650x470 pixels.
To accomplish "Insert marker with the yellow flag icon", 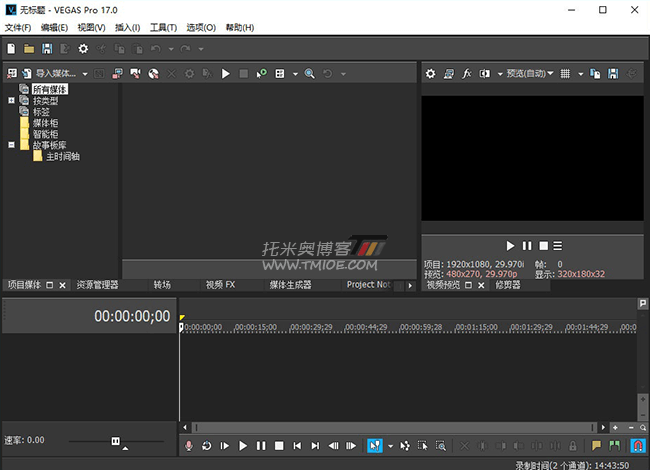I will pyautogui.click(x=597, y=446).
